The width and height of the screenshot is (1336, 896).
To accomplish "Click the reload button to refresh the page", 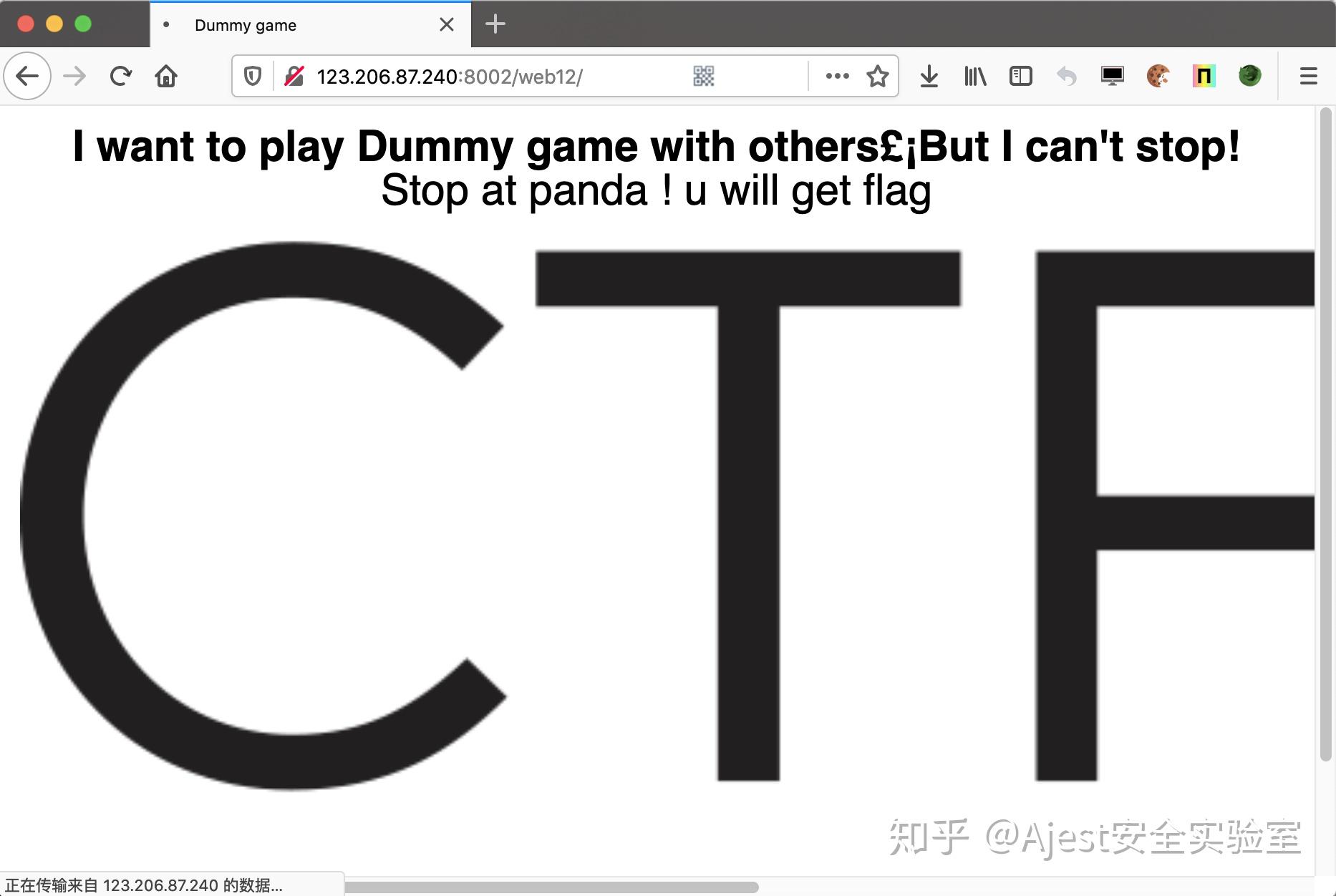I will coord(120,76).
